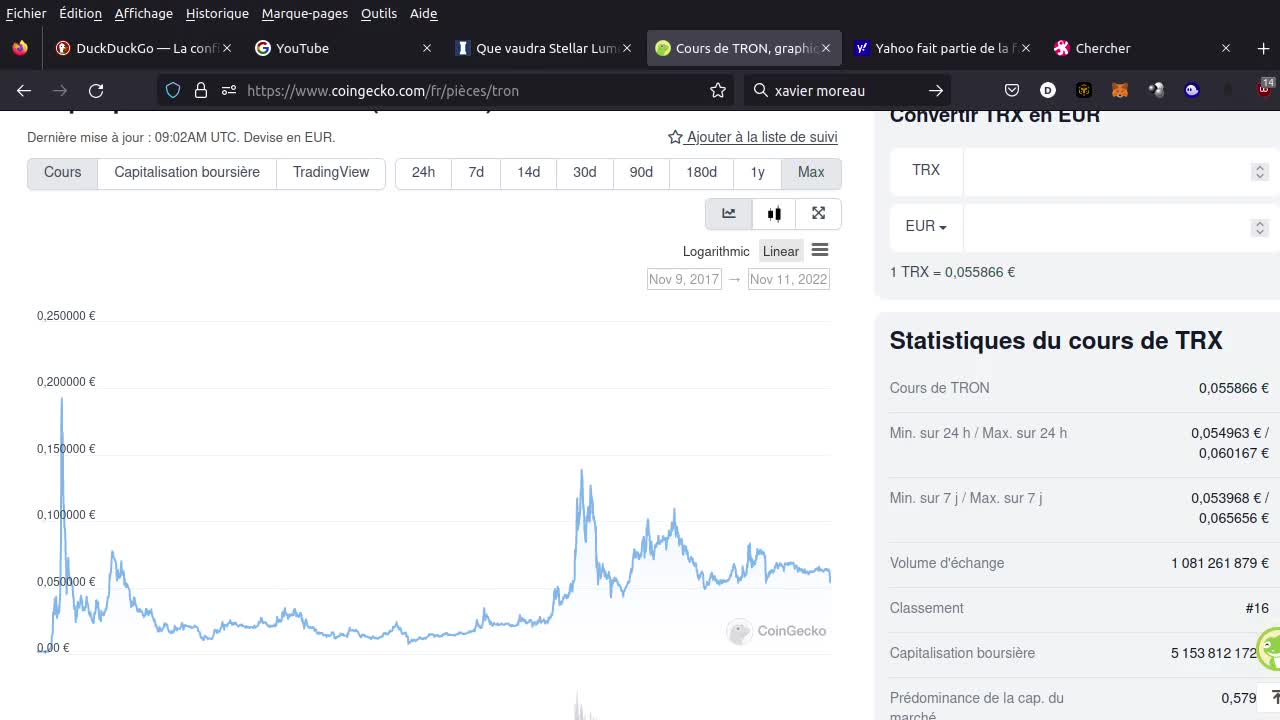
Task: Open the blue ghost wallet extension
Action: click(x=1192, y=90)
